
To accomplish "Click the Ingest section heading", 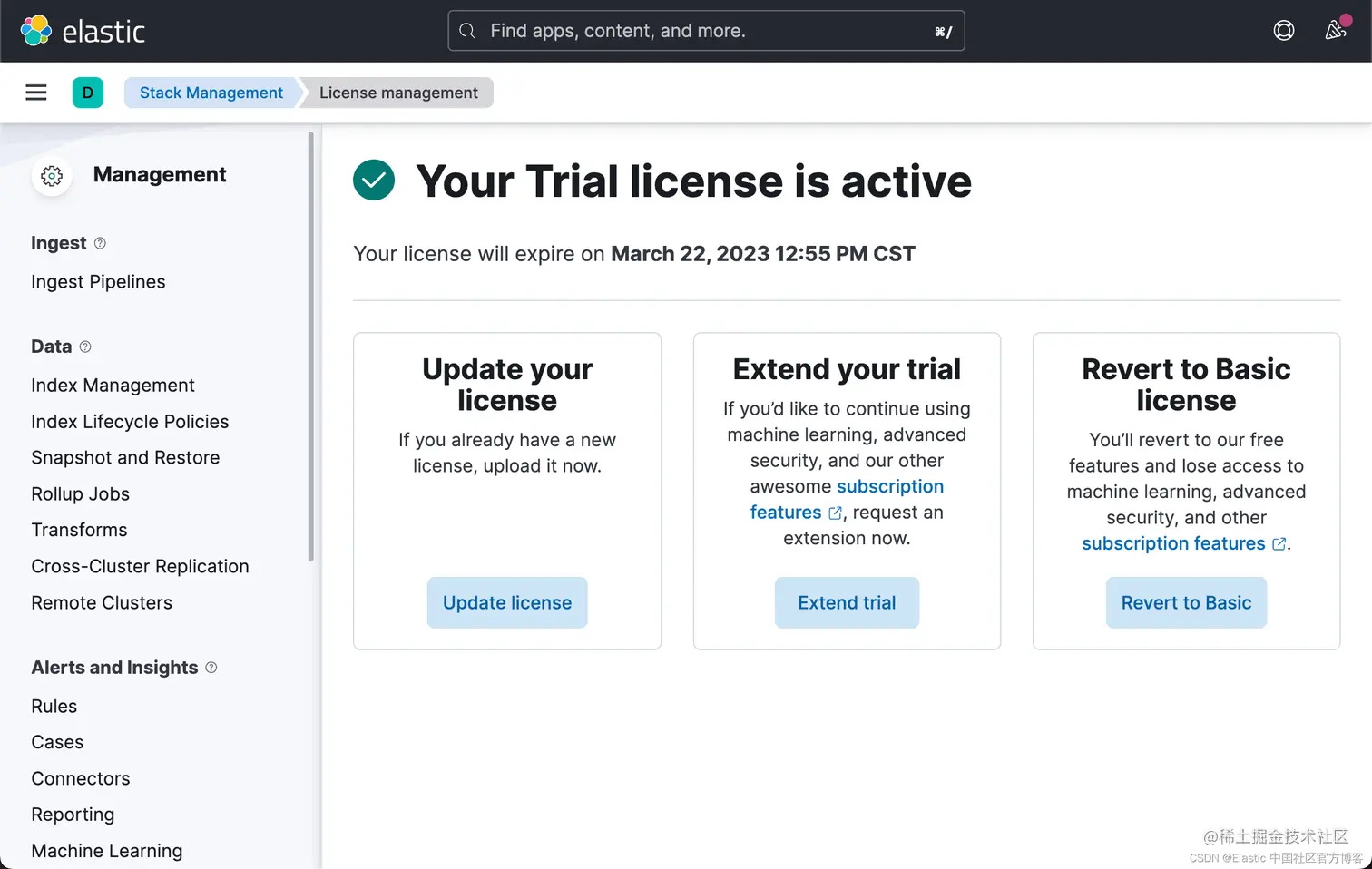I will click(x=59, y=243).
